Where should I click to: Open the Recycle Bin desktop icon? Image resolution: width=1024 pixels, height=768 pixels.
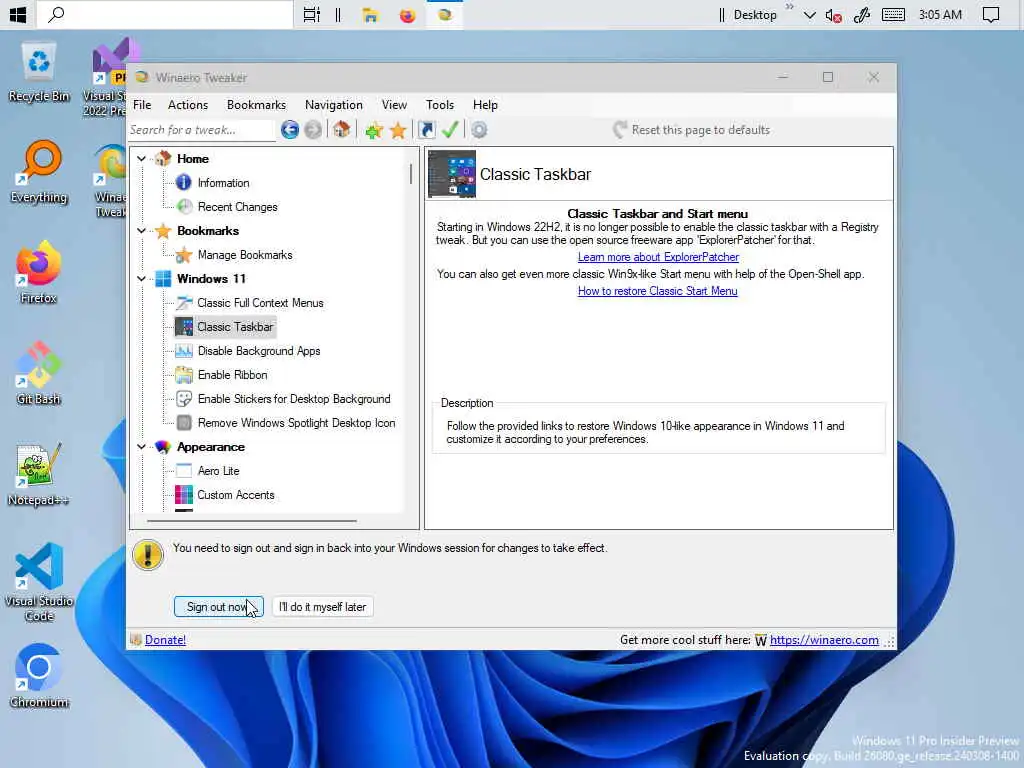pyautogui.click(x=39, y=72)
